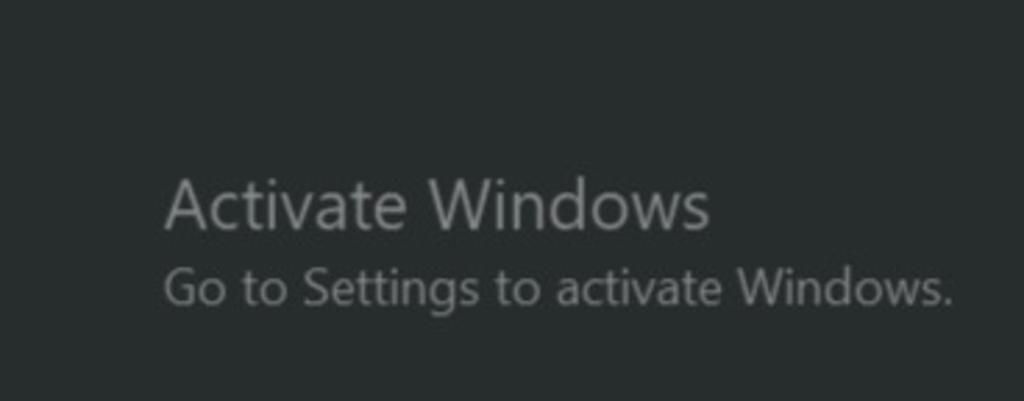Click the lowercase "activate" in the subtitle
1024x401 pixels.
[639, 288]
